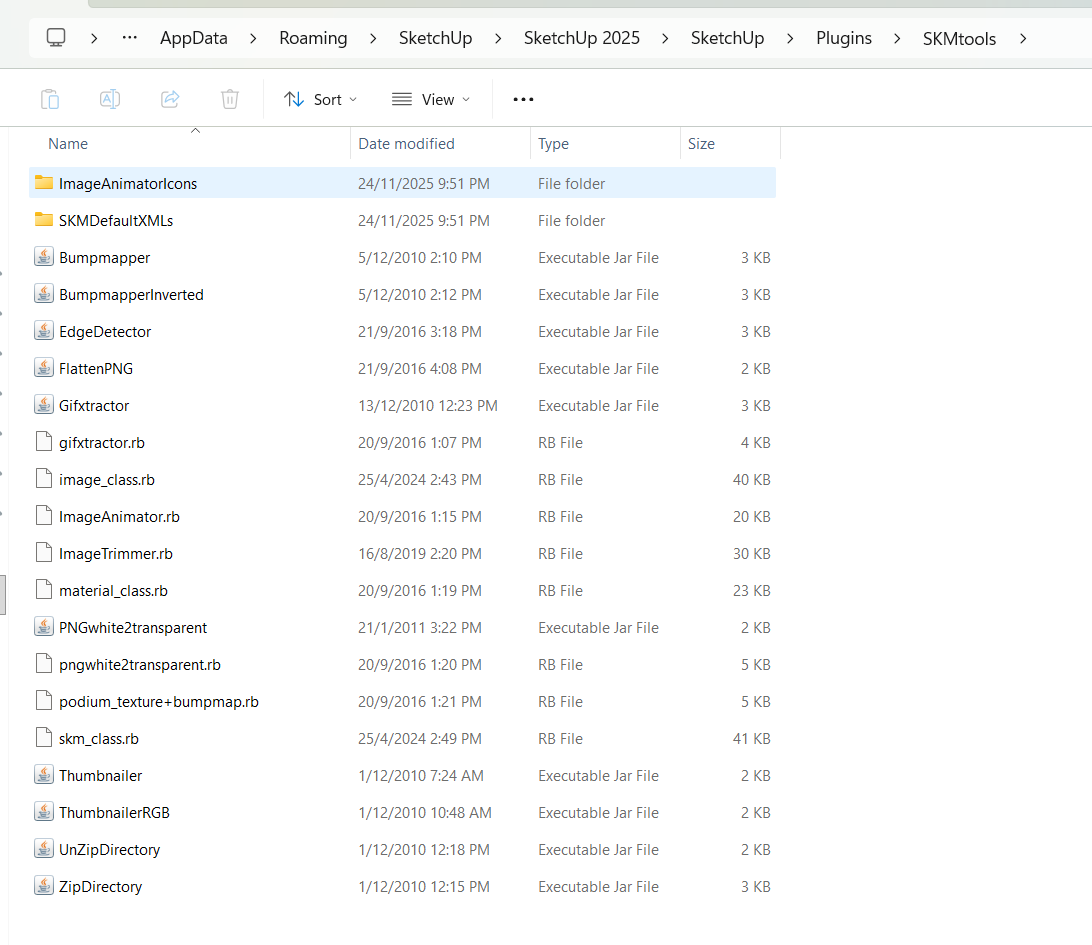The image size is (1092, 945).
Task: Click the SKMDefaultXMLs folder icon
Action: pos(44,220)
